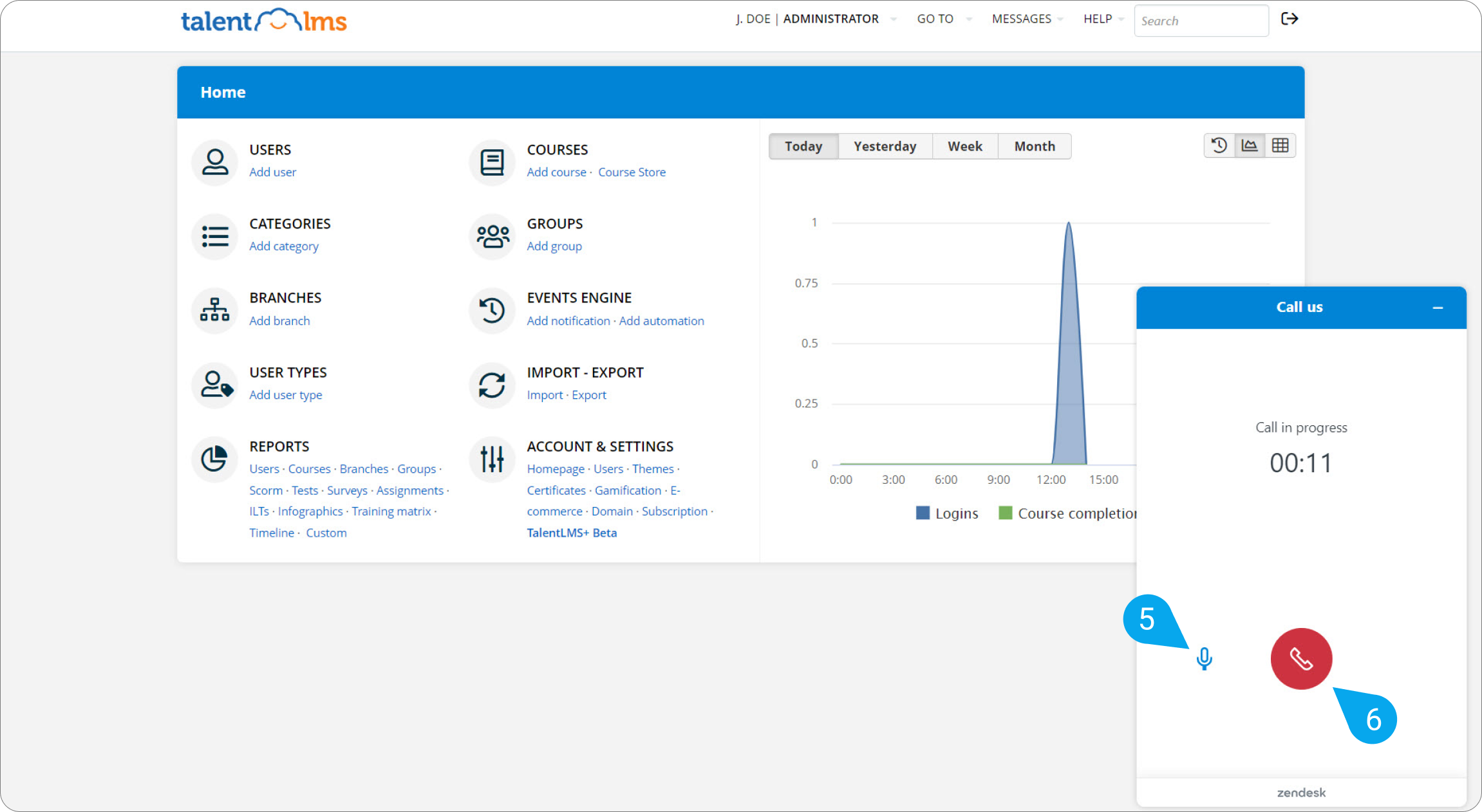Click the Add automation link
Image resolution: width=1482 pixels, height=812 pixels.
pos(661,320)
